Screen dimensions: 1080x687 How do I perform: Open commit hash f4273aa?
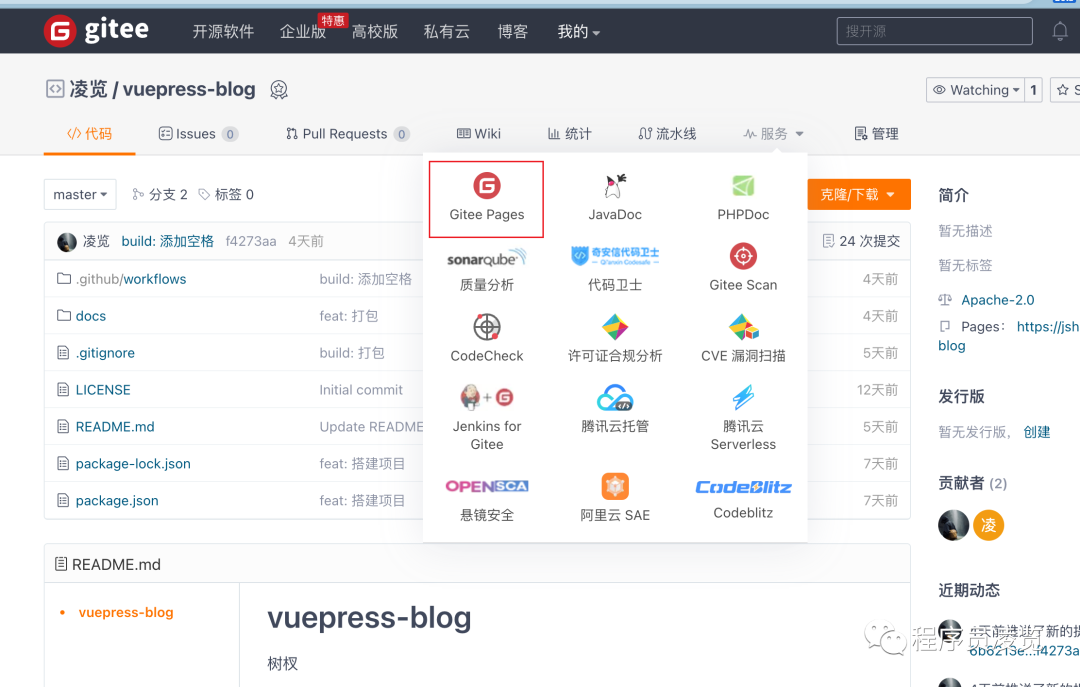(x=251, y=241)
